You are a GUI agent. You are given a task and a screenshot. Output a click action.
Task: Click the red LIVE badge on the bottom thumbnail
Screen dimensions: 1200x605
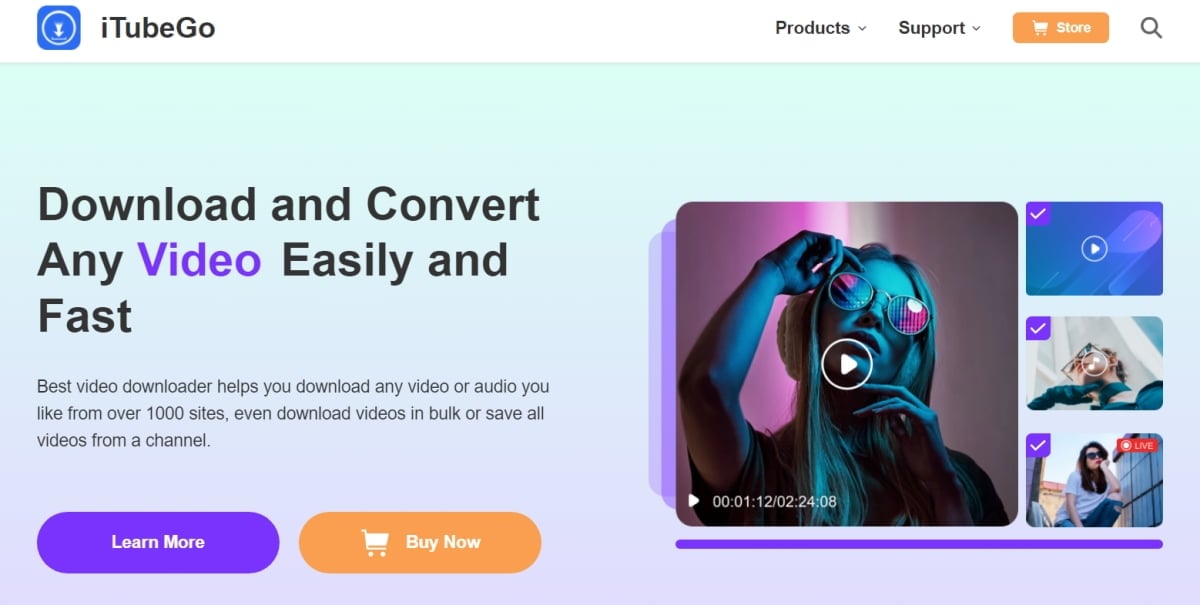(1138, 445)
